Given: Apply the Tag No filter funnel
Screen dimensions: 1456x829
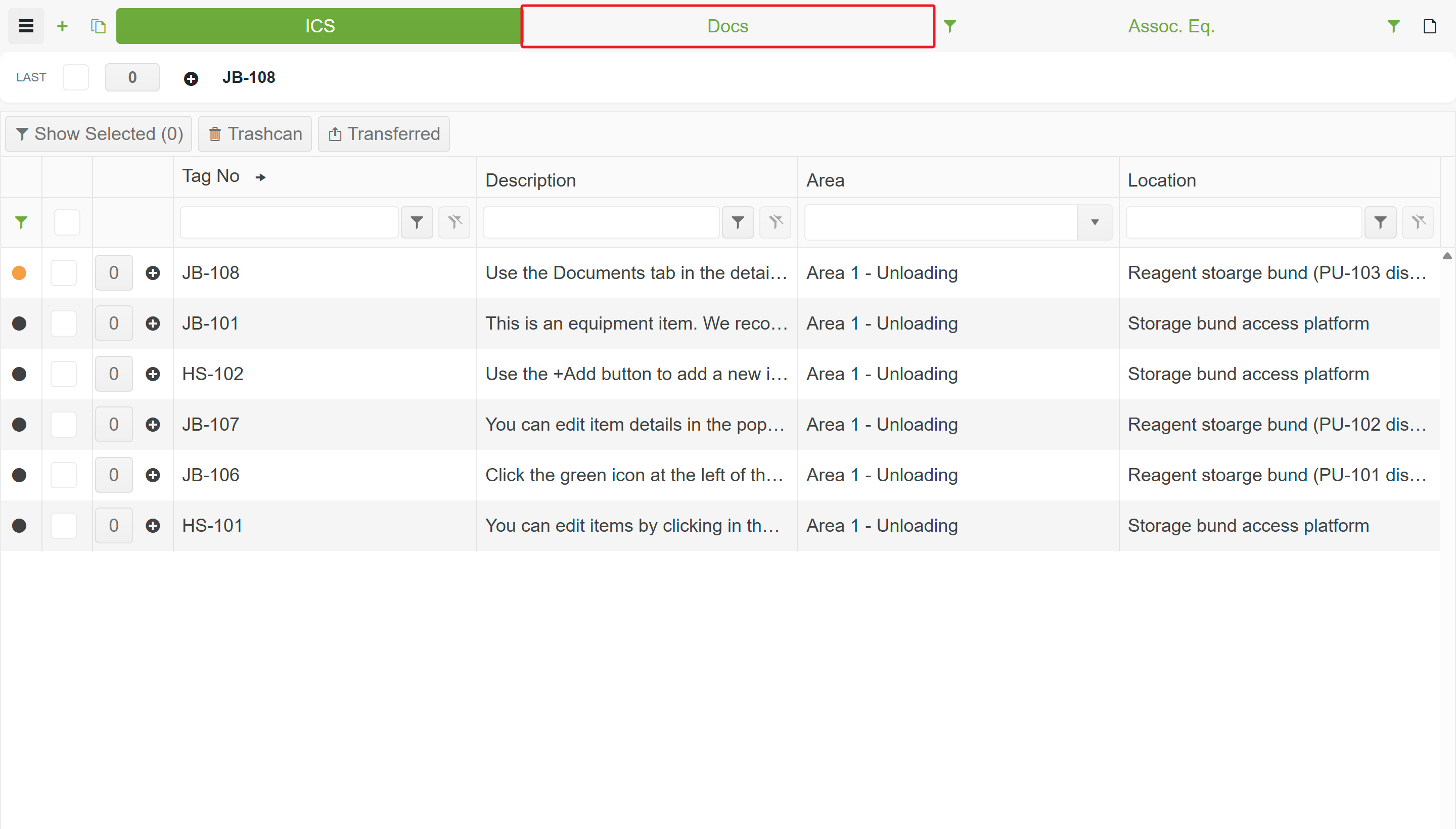Looking at the screenshot, I should [x=417, y=222].
